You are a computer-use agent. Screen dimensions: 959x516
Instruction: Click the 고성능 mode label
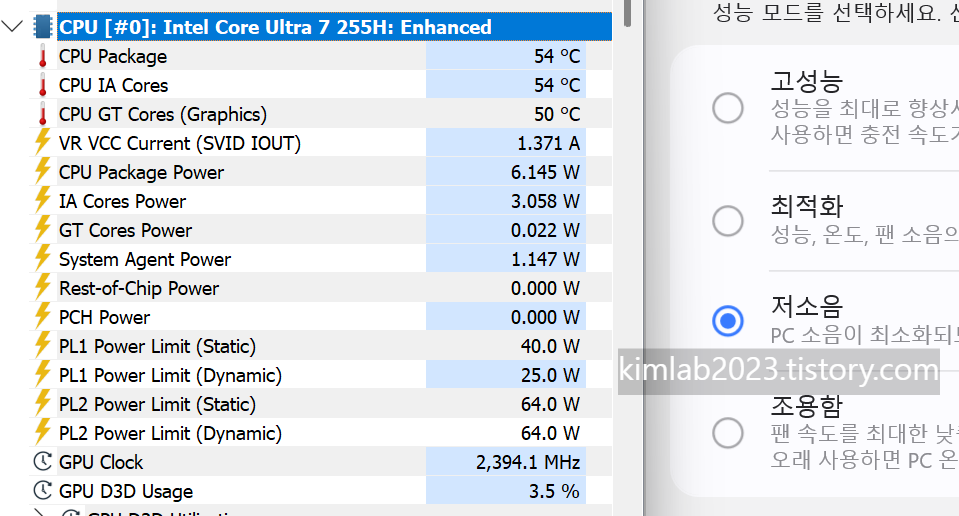[x=807, y=81]
